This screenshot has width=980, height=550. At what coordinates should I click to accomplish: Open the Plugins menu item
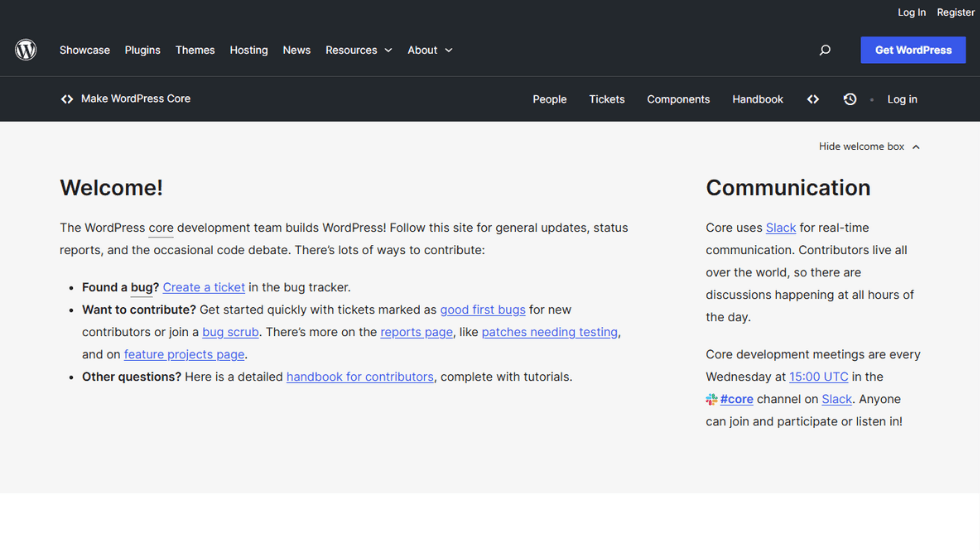point(142,50)
